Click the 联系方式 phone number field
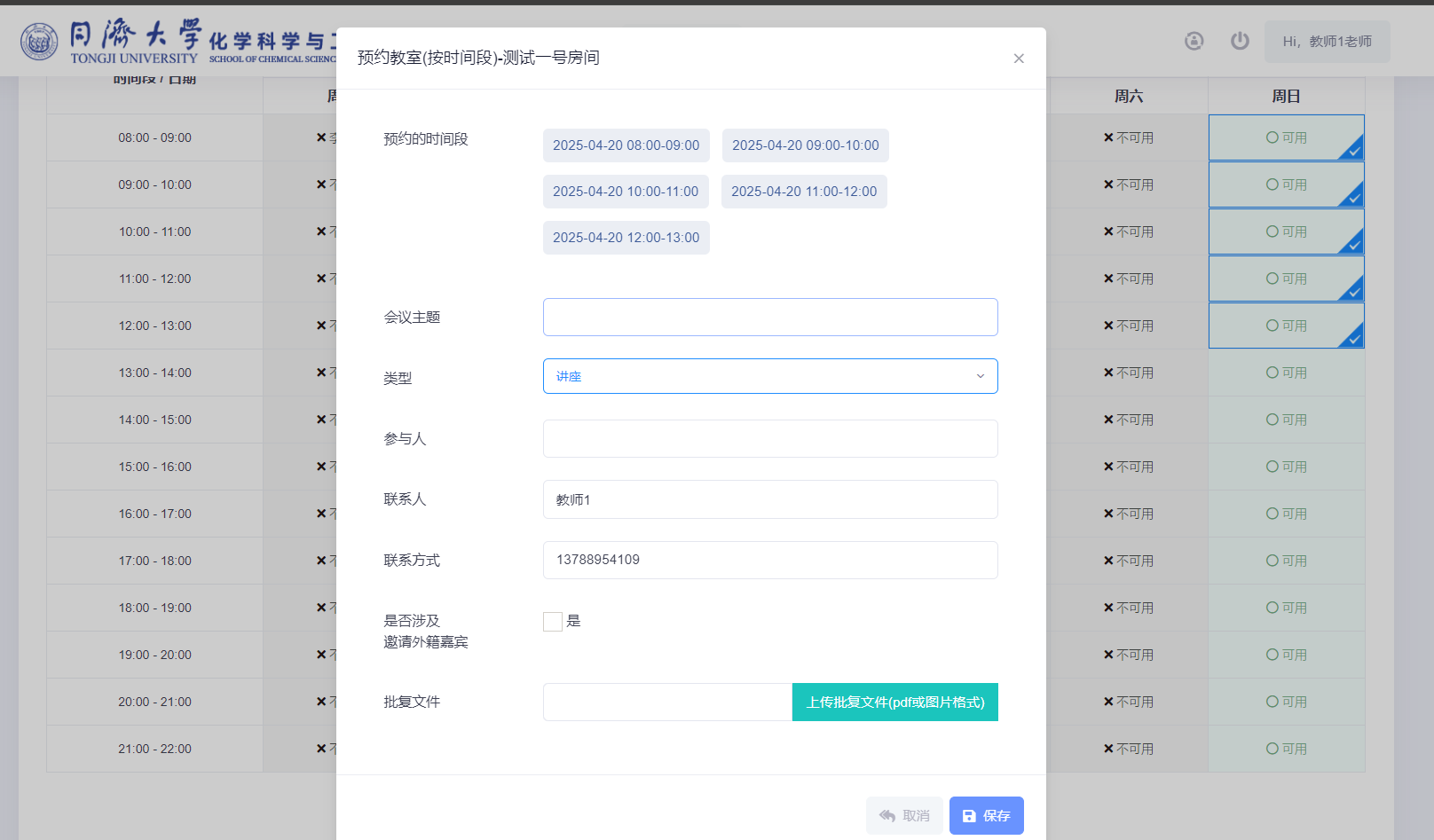Image resolution: width=1434 pixels, height=840 pixels. coord(769,560)
